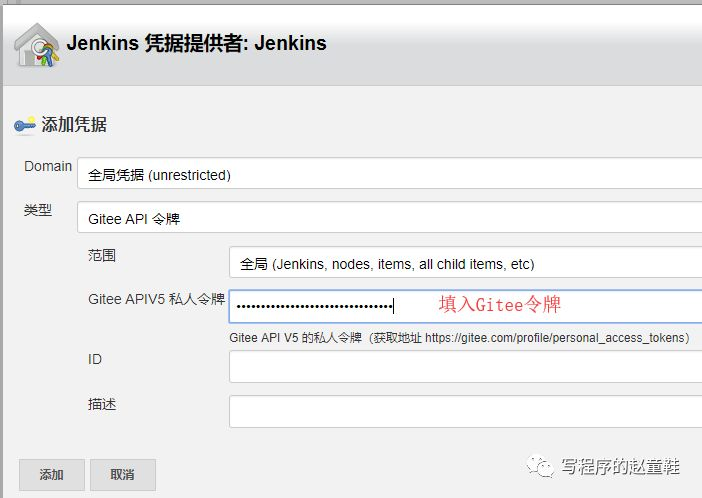
Task: Click the 范围 label
Action: click(102, 255)
